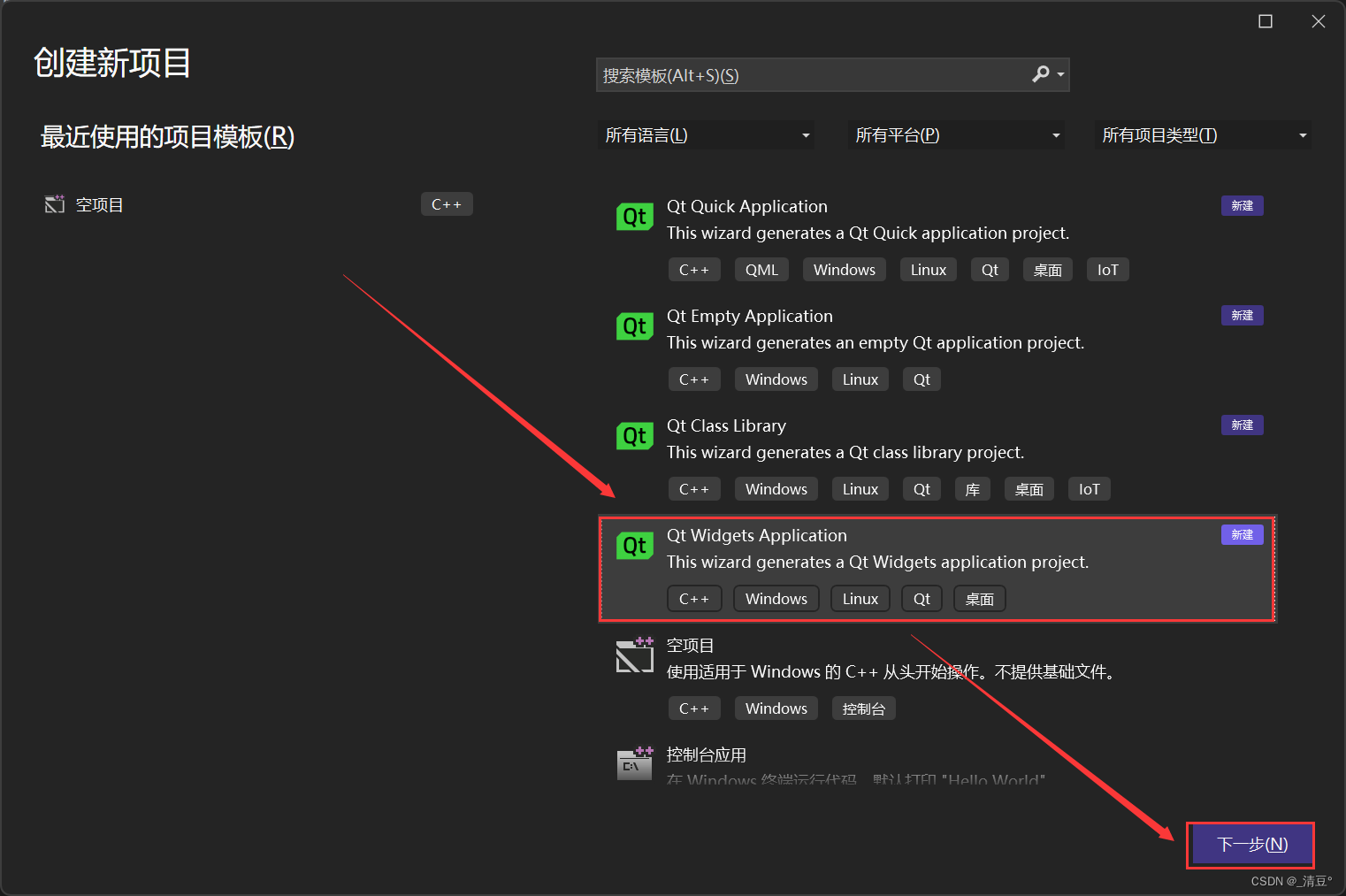Click the QML tag under Qt Quick Application
This screenshot has width=1346, height=896.
761,270
